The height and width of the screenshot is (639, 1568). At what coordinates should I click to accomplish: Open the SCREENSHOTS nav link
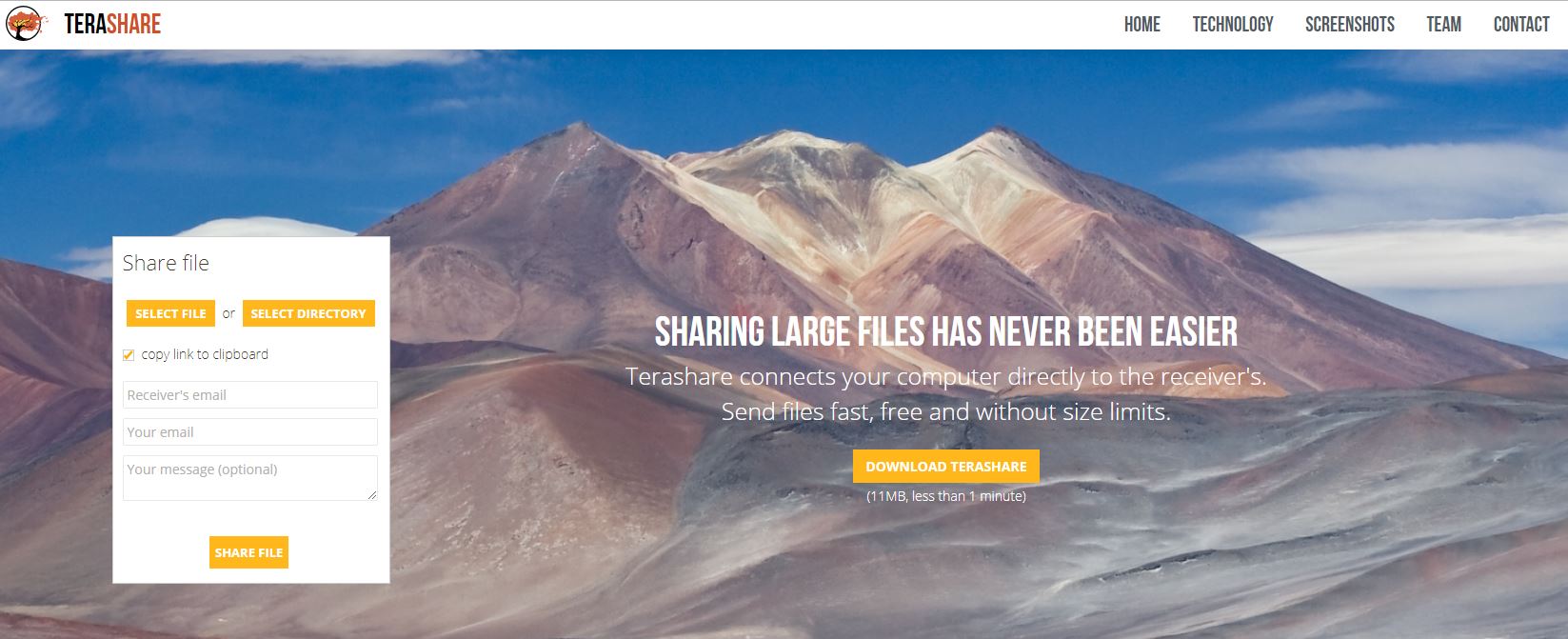(x=1349, y=25)
